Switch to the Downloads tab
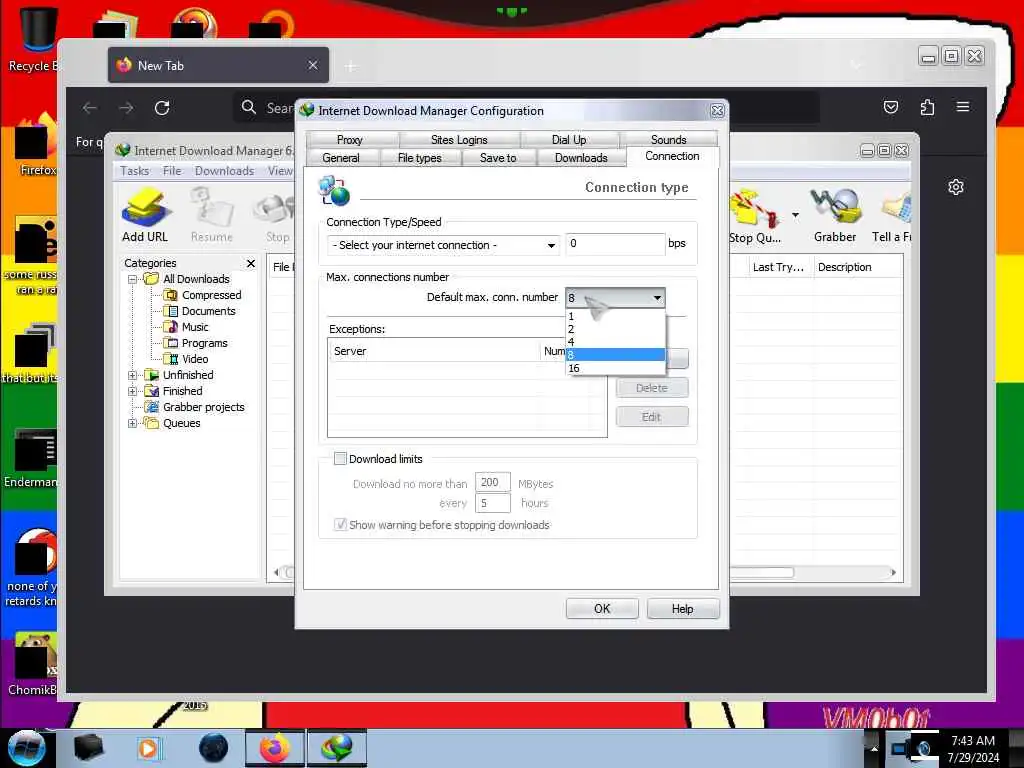Screen dimensions: 1024x768 (581, 158)
